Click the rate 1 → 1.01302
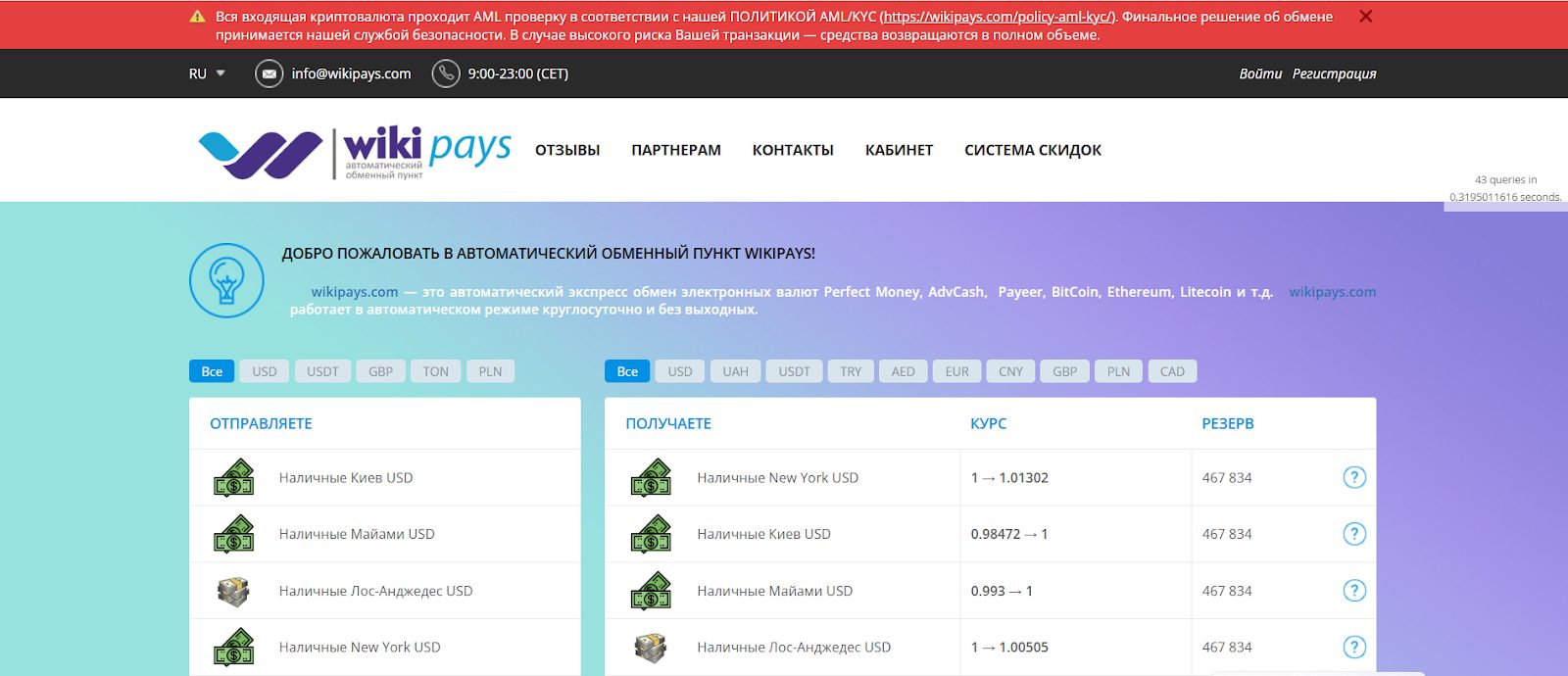 pos(1009,478)
